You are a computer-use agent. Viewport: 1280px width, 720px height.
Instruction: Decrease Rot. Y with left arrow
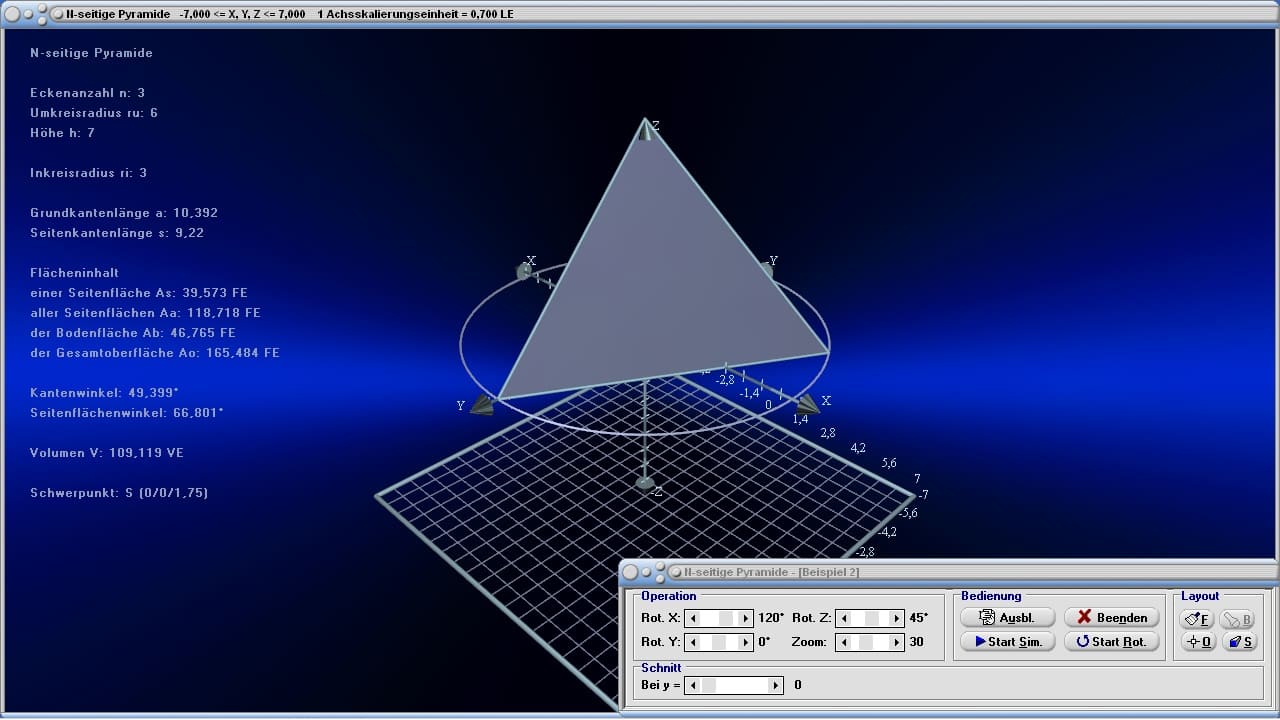pyautogui.click(x=692, y=642)
